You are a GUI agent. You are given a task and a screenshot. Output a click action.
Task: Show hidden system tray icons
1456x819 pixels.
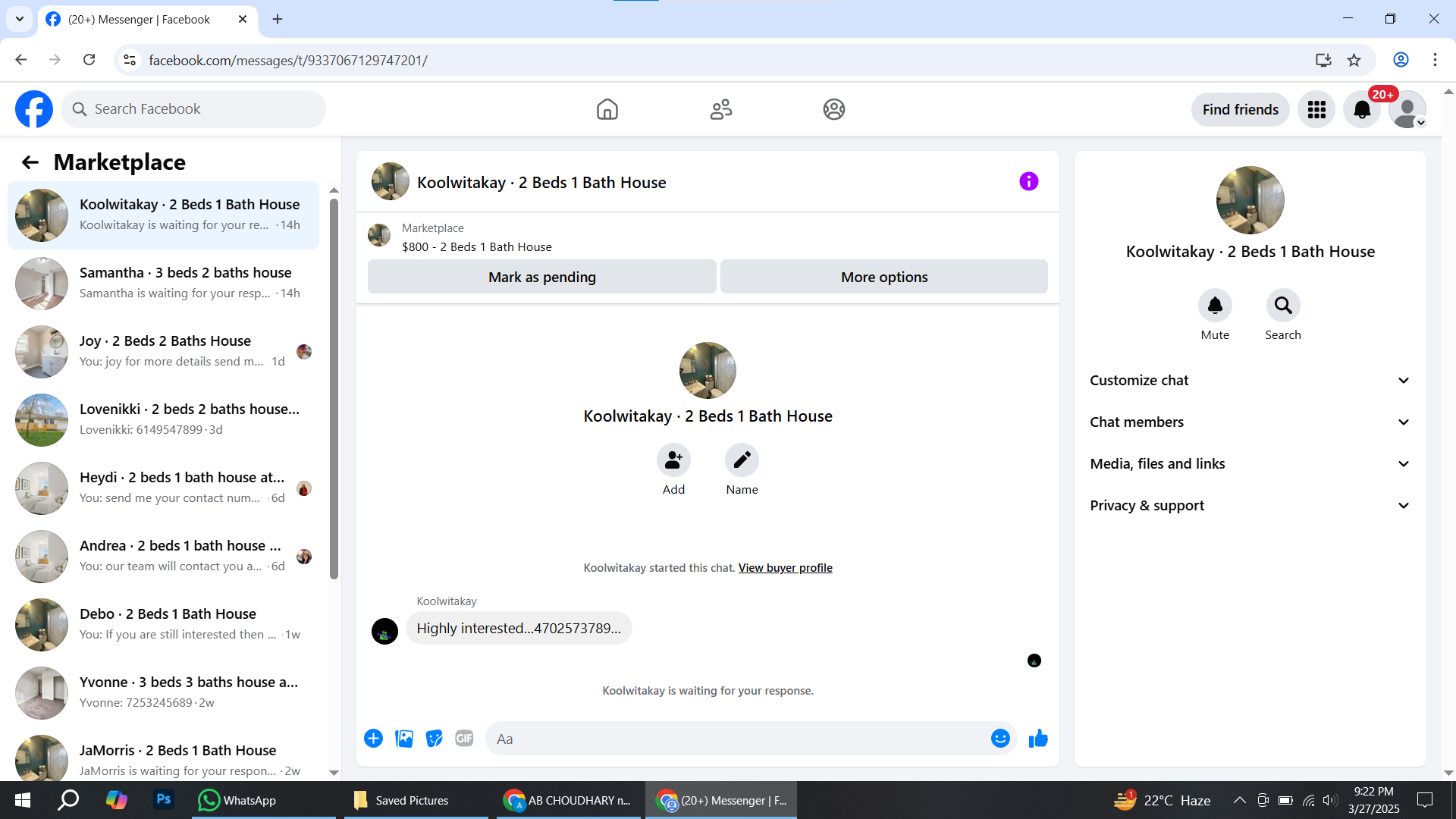click(1239, 800)
